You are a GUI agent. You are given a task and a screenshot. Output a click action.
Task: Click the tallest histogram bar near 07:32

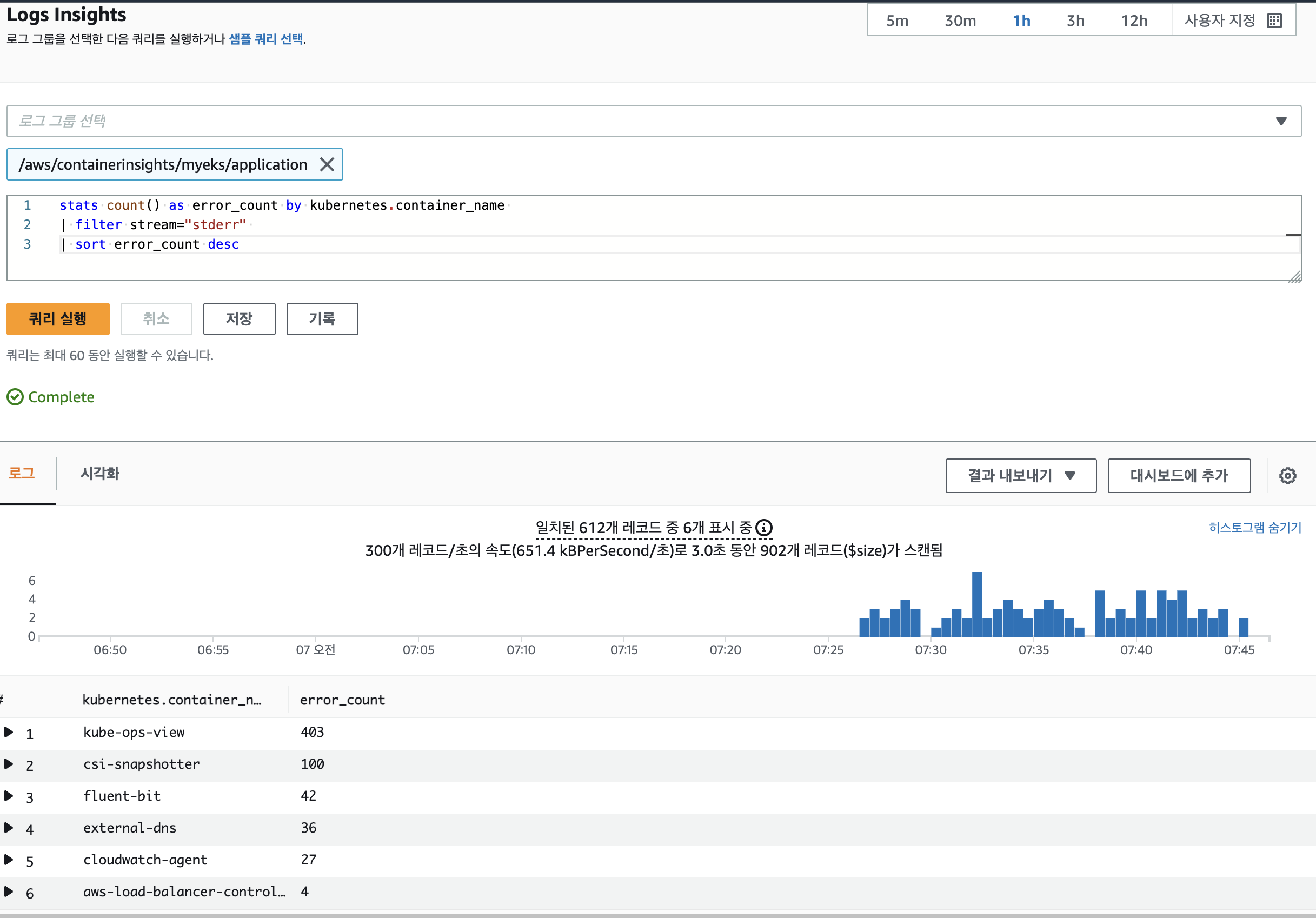(976, 604)
